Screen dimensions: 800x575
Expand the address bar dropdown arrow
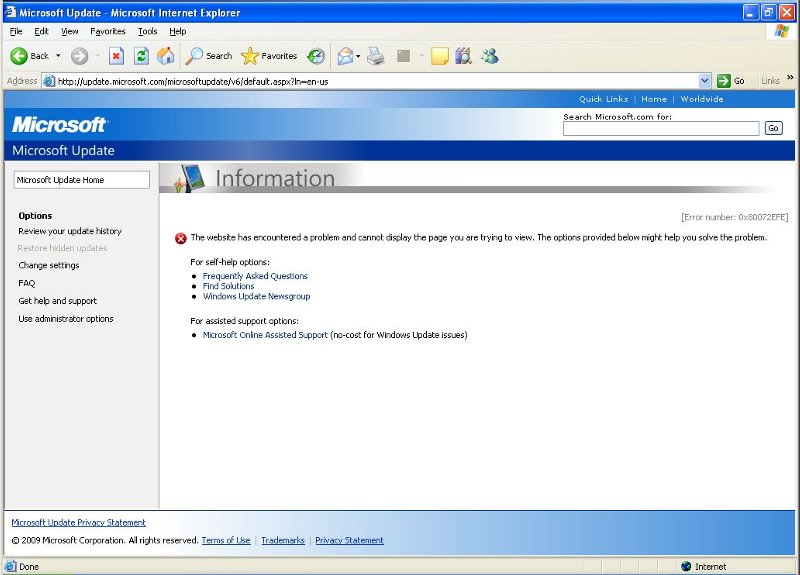(x=705, y=81)
